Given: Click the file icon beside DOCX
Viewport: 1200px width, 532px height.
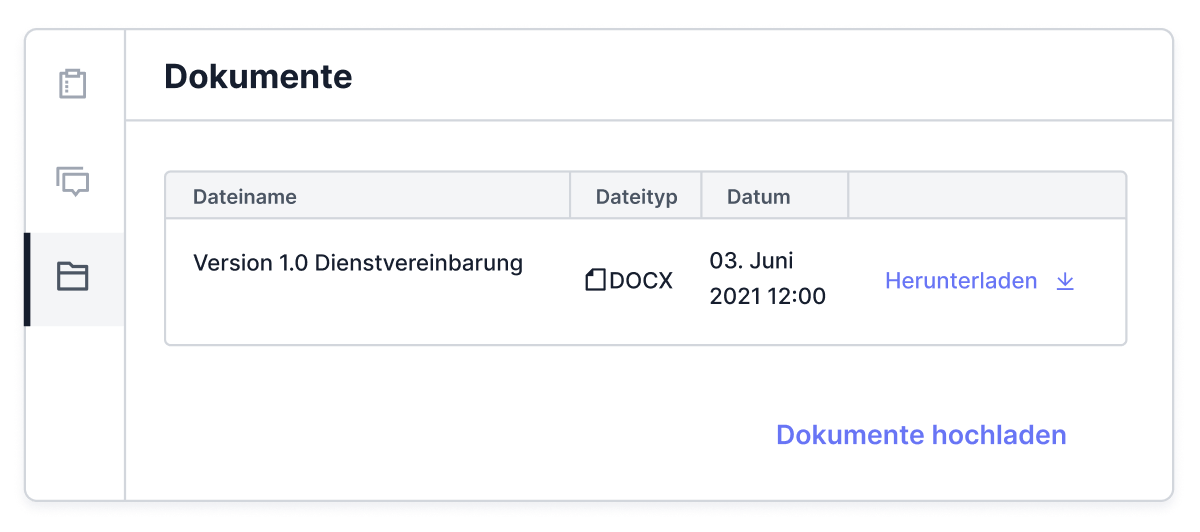Looking at the screenshot, I should tap(596, 281).
